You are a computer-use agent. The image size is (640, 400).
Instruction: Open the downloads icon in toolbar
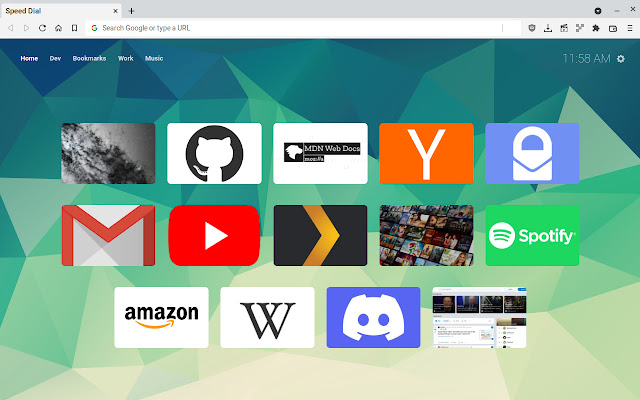coord(548,28)
